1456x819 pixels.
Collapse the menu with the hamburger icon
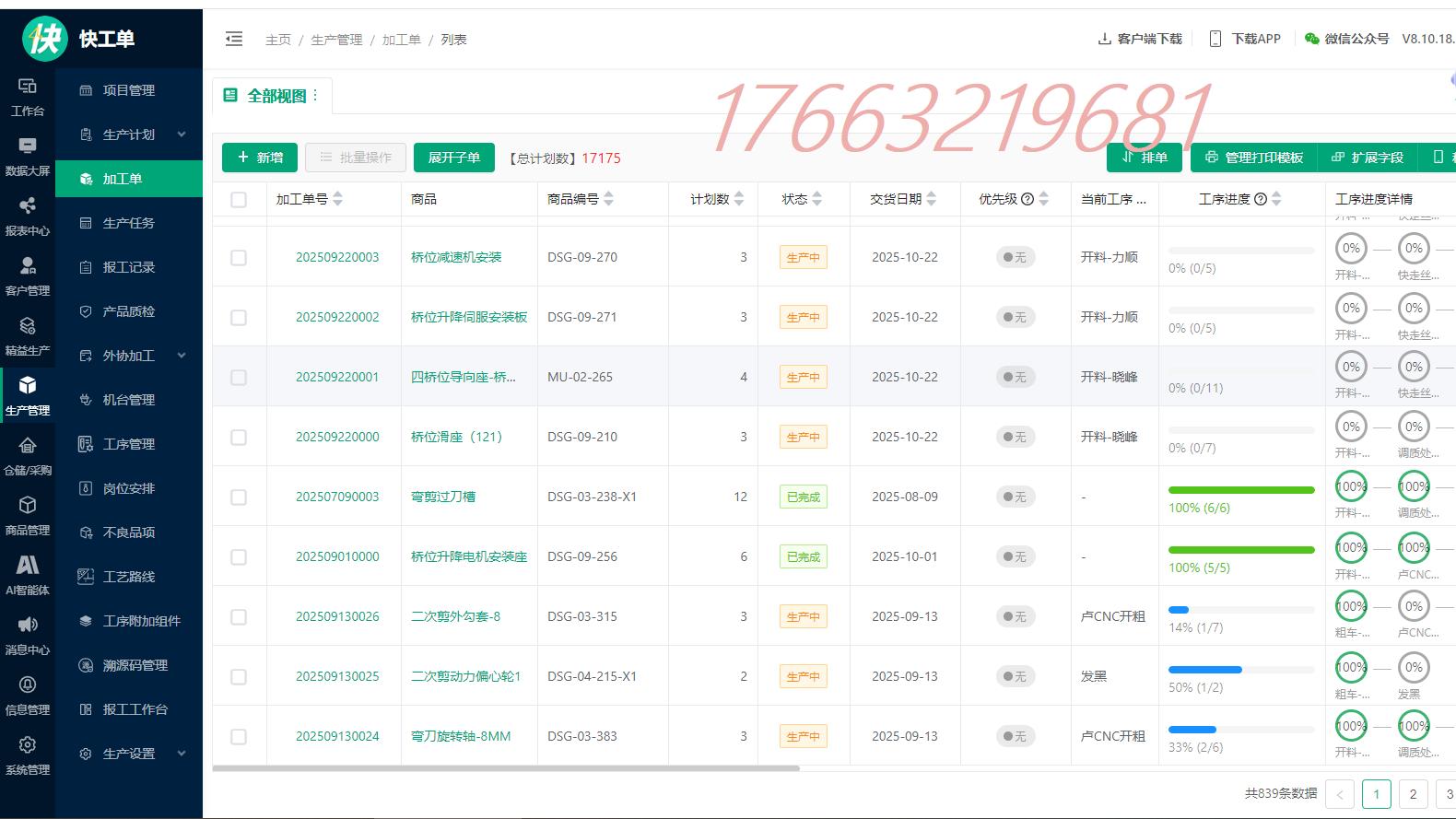[x=234, y=39]
